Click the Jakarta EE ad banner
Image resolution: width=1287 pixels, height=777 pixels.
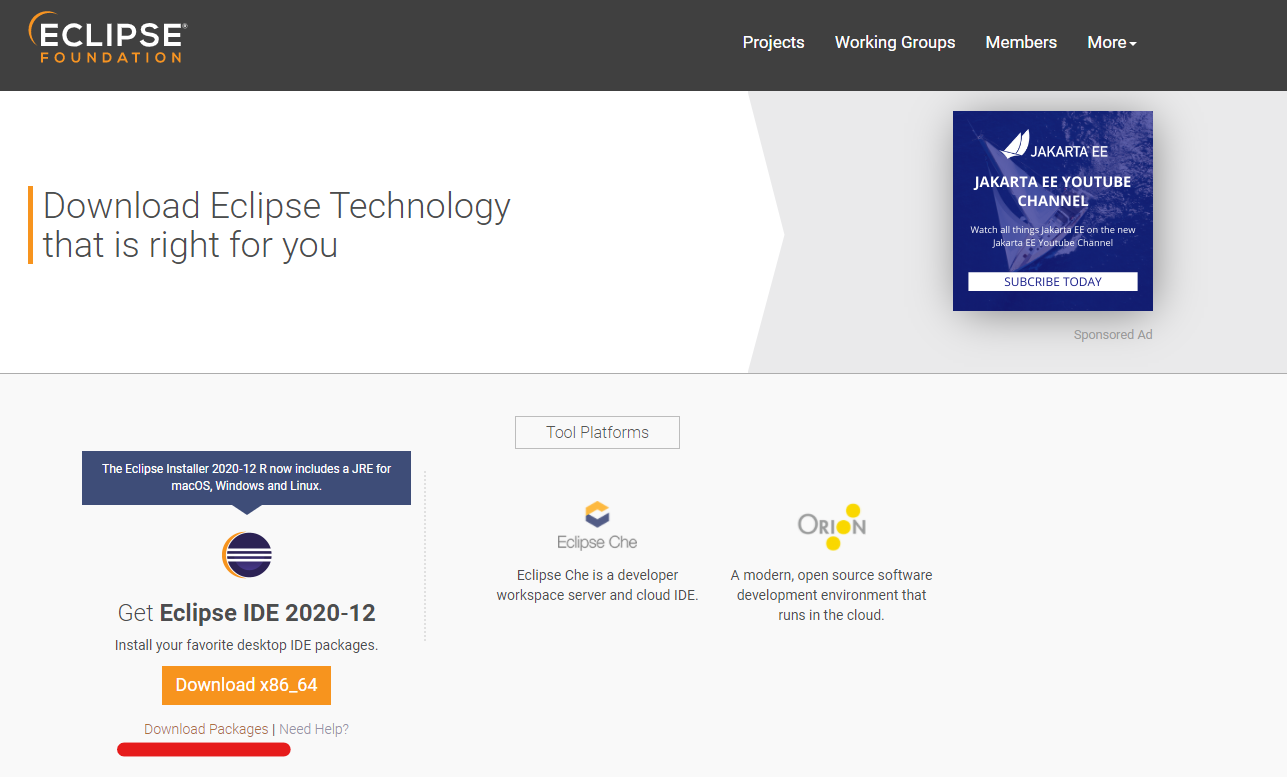1053,211
